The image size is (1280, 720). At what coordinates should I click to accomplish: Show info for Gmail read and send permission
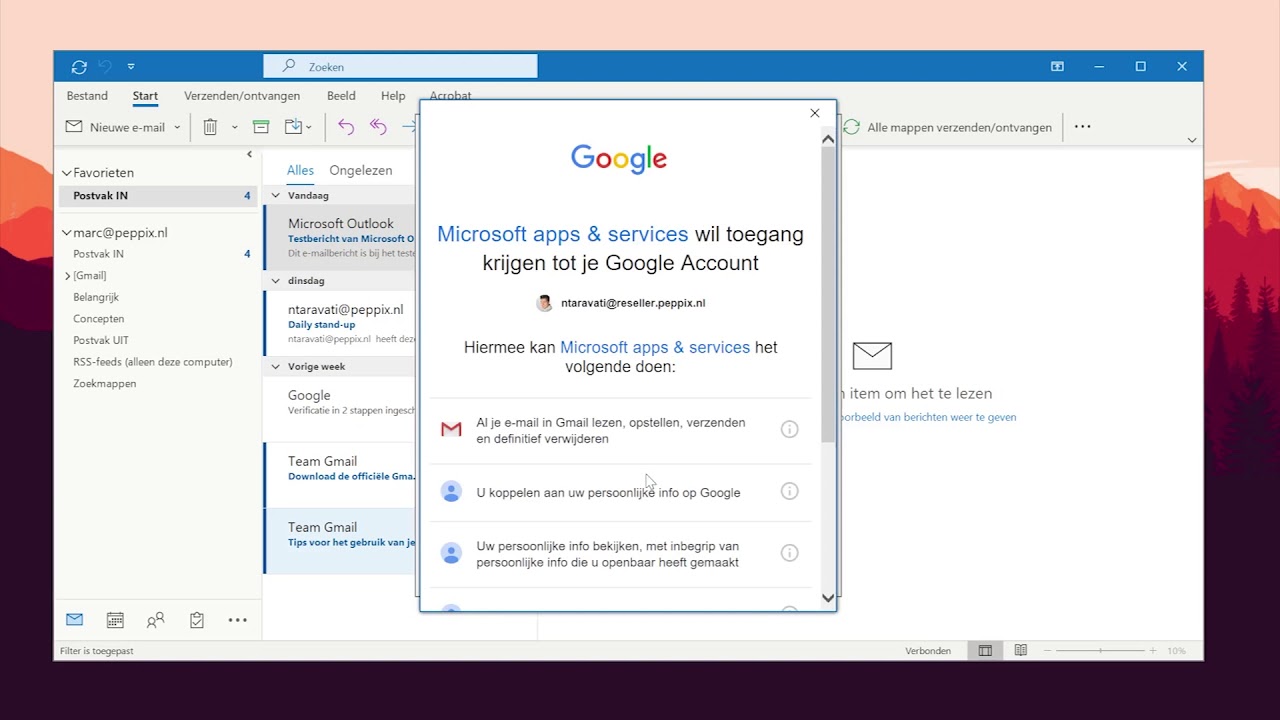[790, 430]
